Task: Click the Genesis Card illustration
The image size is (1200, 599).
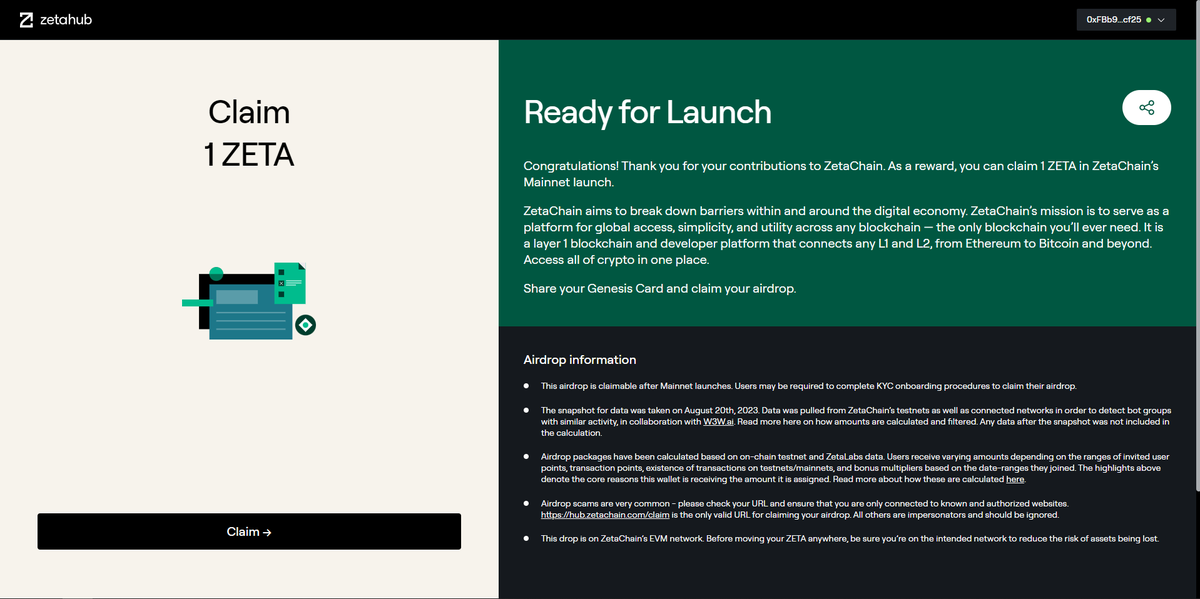Action: tap(250, 301)
